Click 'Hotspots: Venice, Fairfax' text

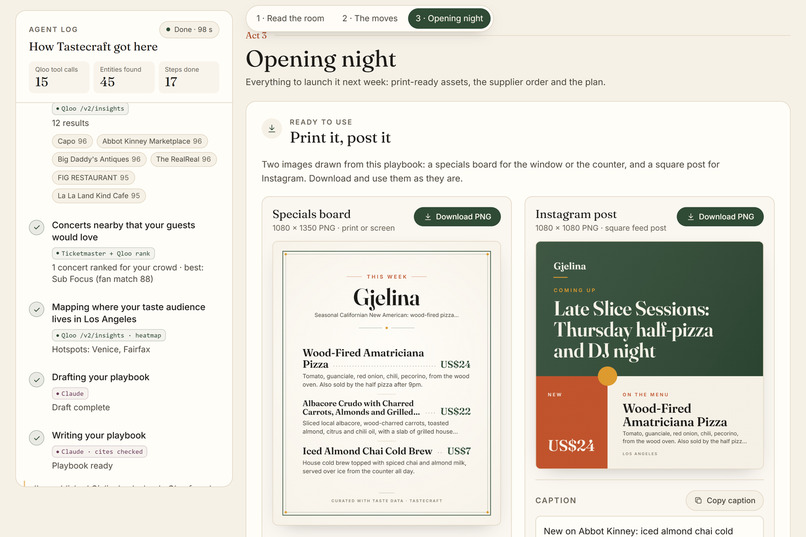tap(101, 349)
